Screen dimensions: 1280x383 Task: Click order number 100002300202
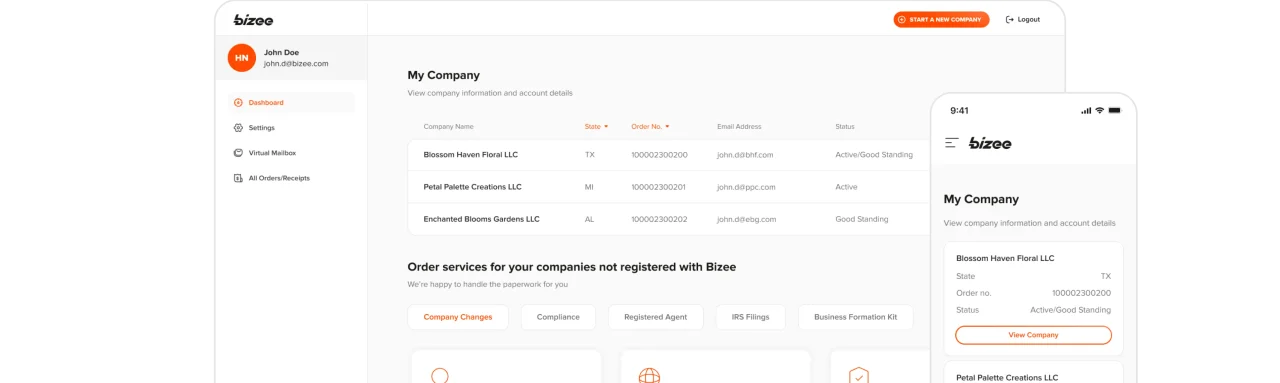(x=659, y=219)
